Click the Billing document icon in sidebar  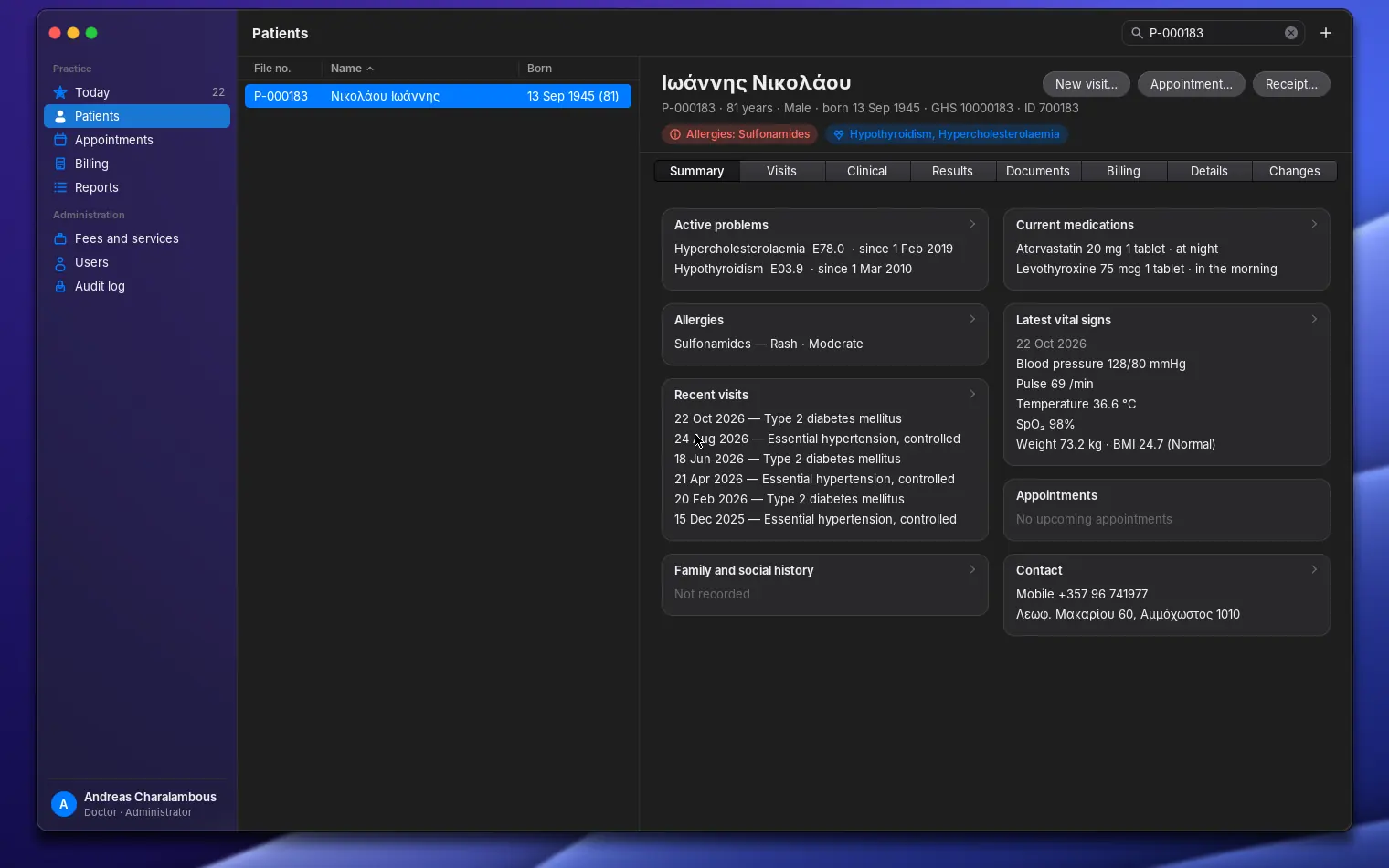coord(60,164)
